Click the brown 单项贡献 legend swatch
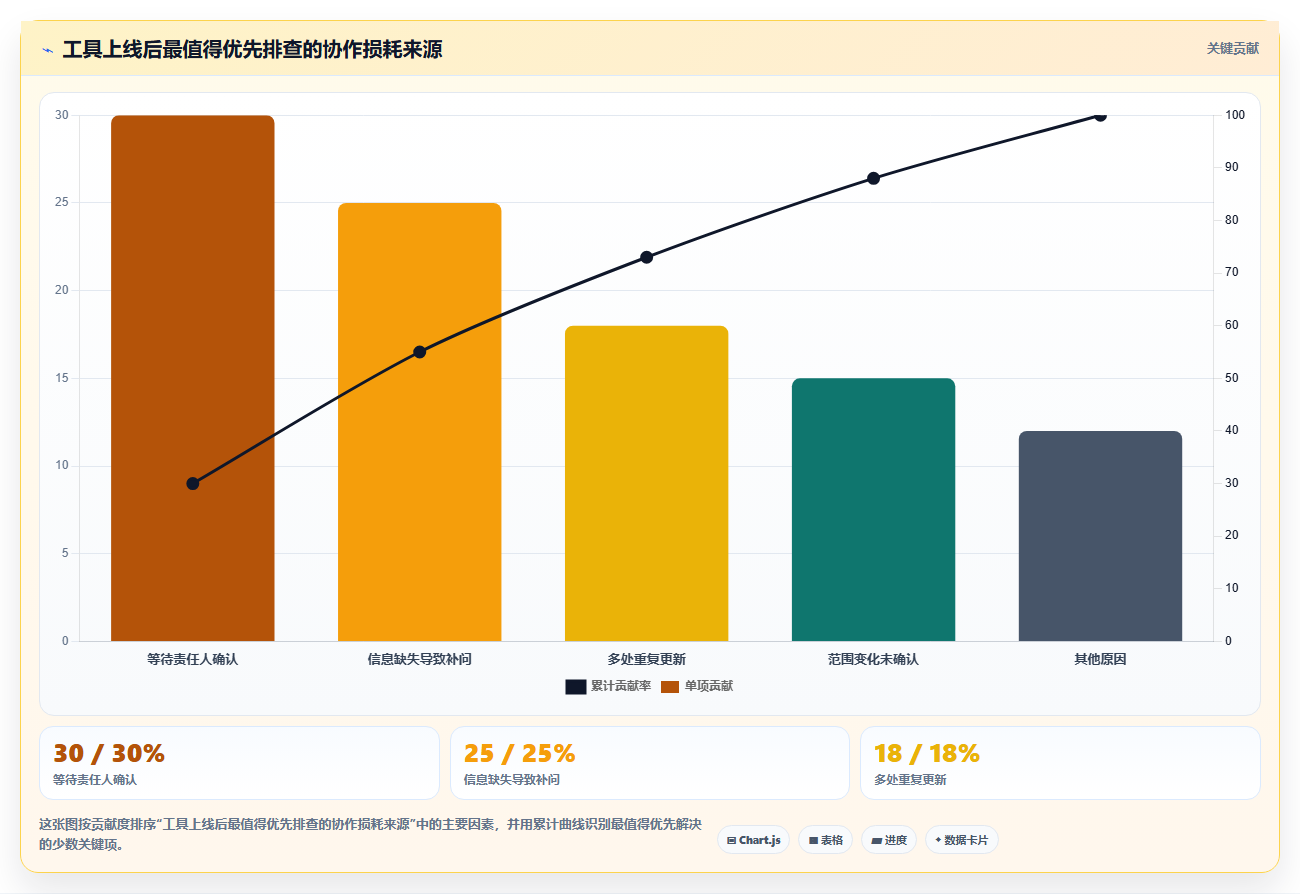 pyautogui.click(x=669, y=686)
